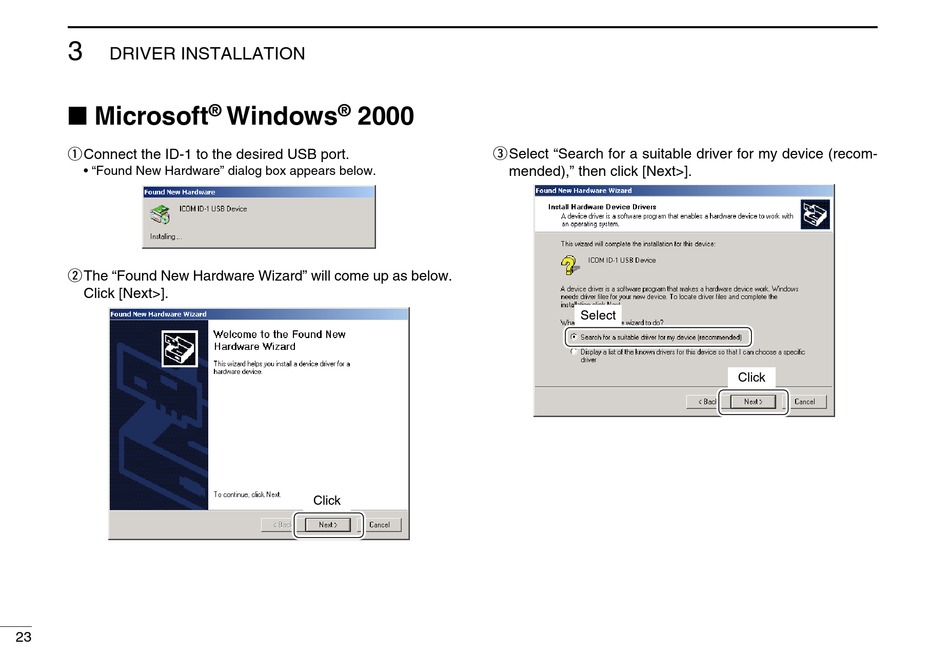Screen dimensions: 950x672
Task: Click 'To continue, click Next.' text
Action: 247,494
